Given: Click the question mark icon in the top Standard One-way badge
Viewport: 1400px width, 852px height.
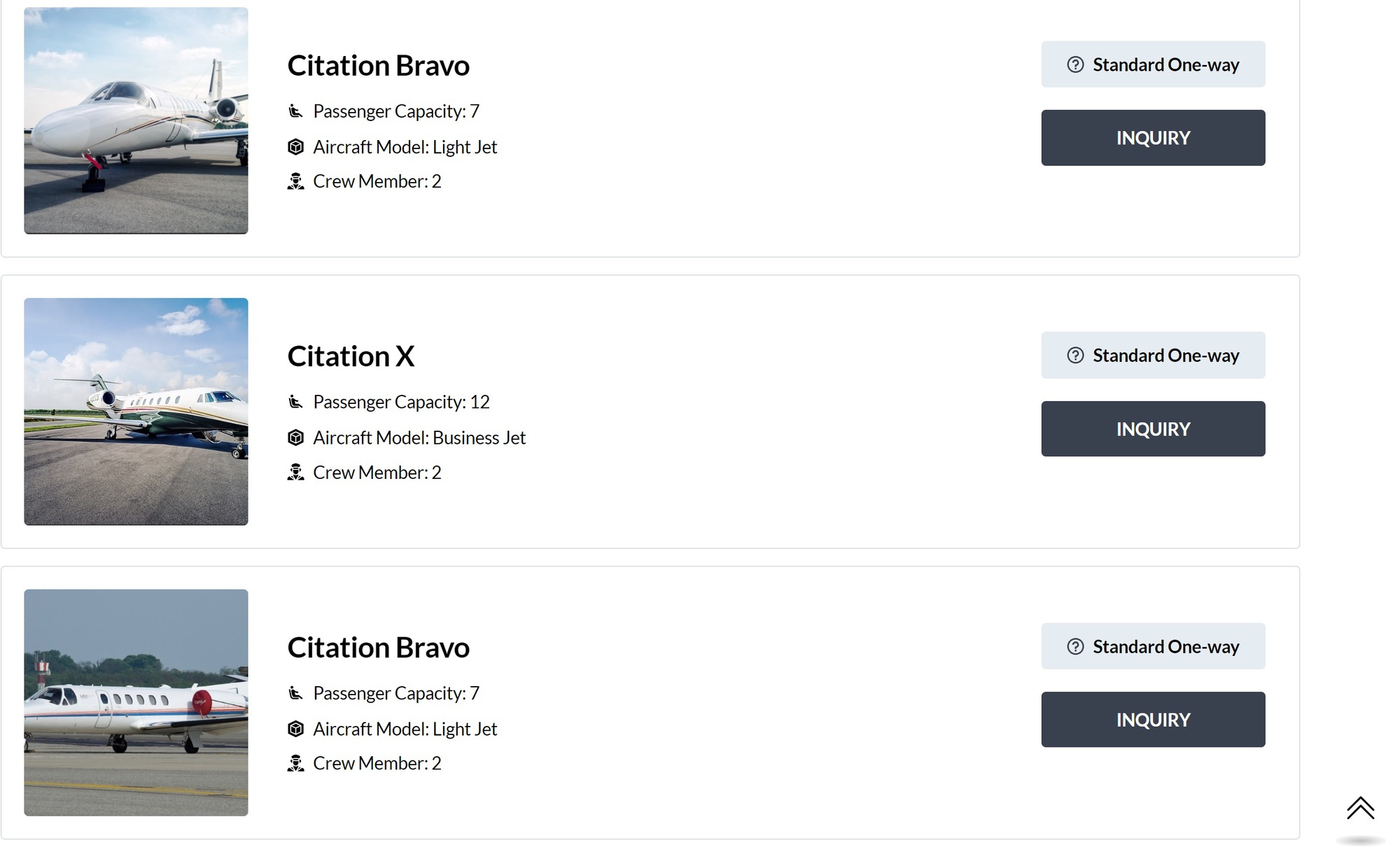Looking at the screenshot, I should pos(1075,64).
